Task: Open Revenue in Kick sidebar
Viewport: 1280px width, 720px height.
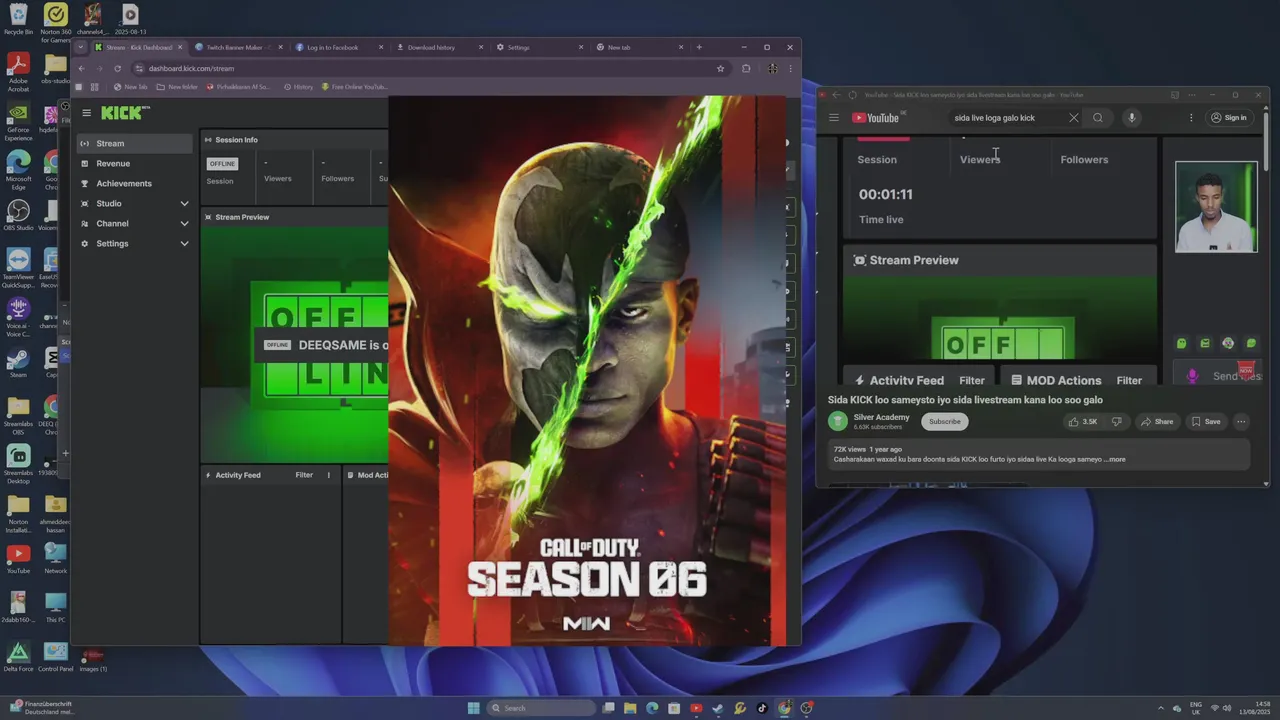Action: (x=134, y=163)
